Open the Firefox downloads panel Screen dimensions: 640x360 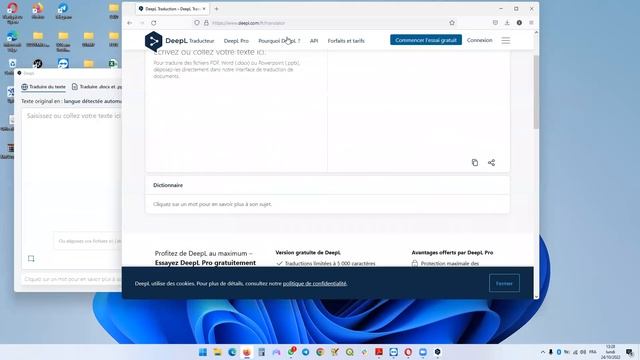[507, 23]
